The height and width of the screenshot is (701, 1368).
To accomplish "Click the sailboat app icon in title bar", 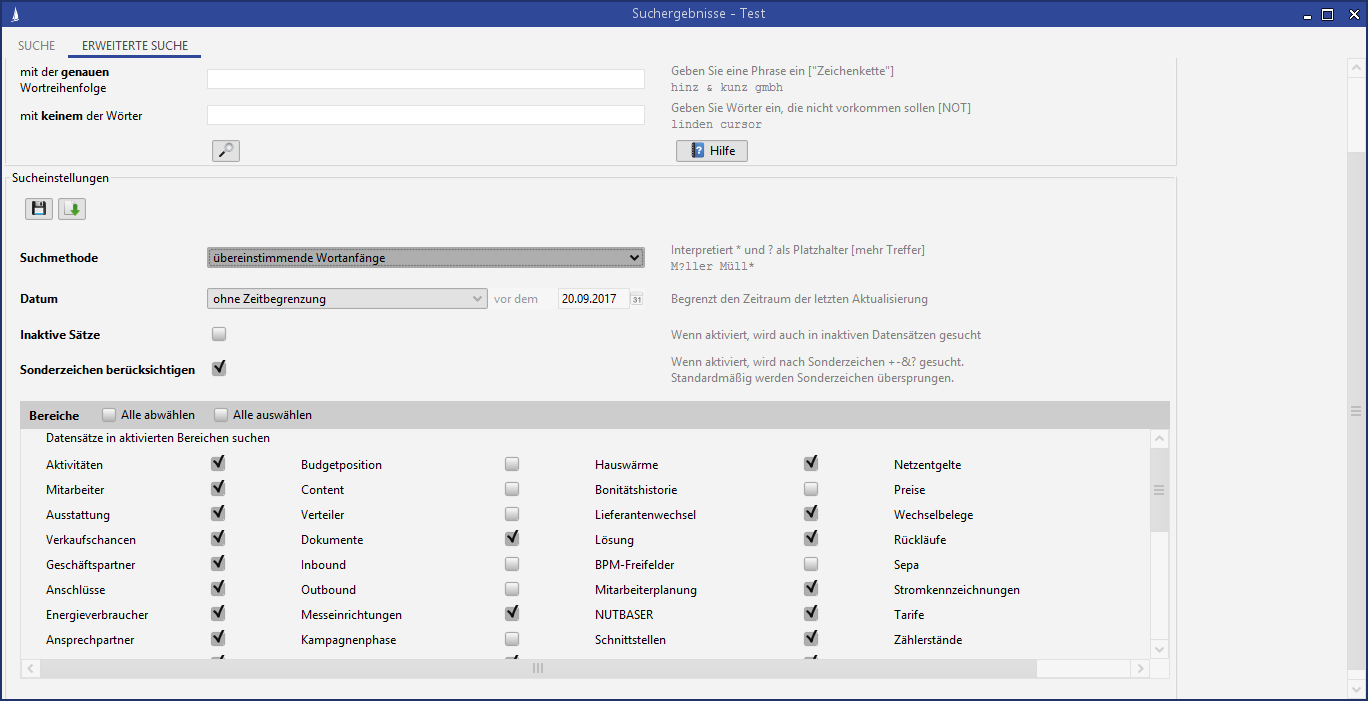I will (14, 14).
